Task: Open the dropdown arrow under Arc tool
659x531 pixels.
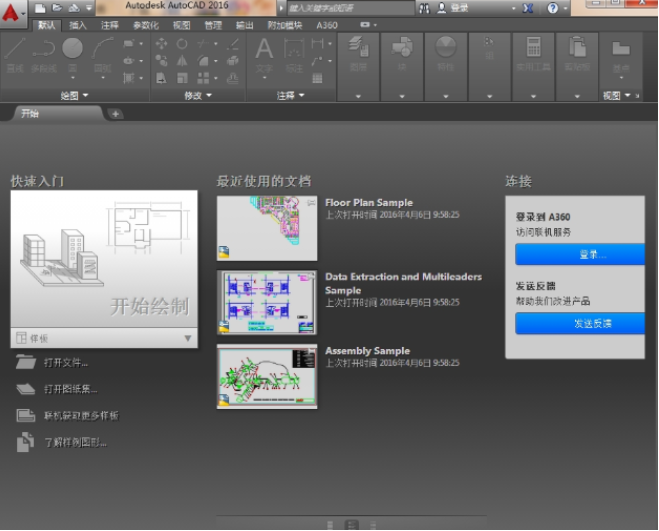Action: (103, 78)
